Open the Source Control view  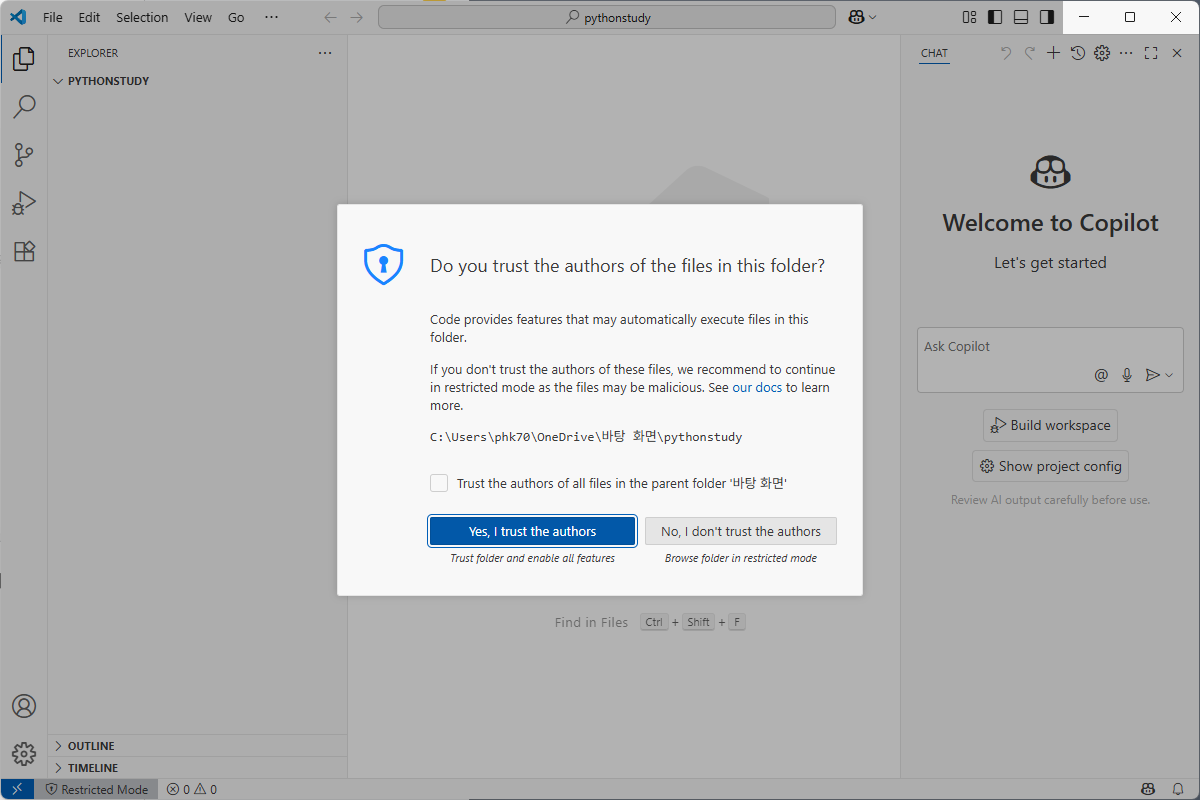coord(24,155)
